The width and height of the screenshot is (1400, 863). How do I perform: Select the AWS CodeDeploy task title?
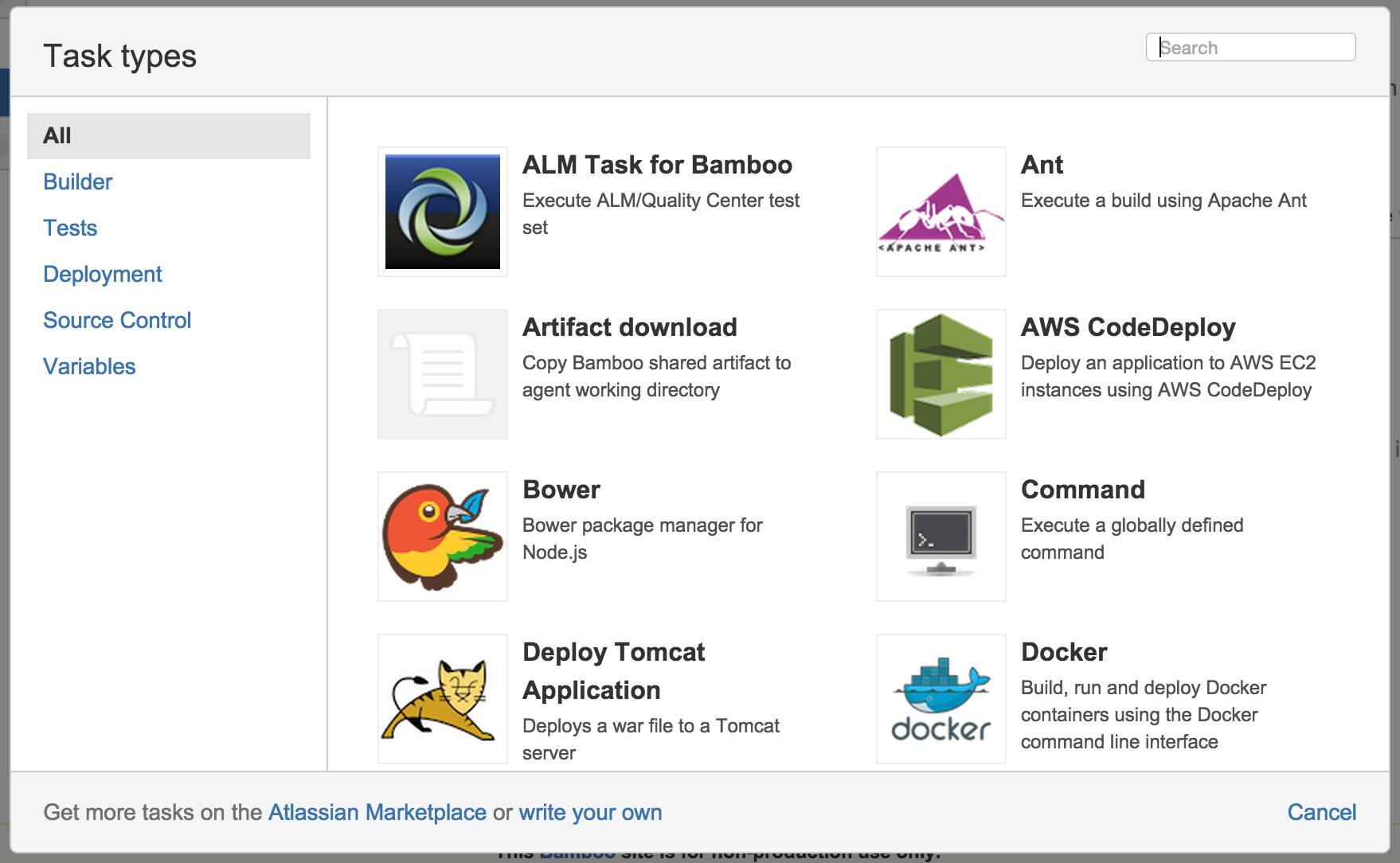1128,327
